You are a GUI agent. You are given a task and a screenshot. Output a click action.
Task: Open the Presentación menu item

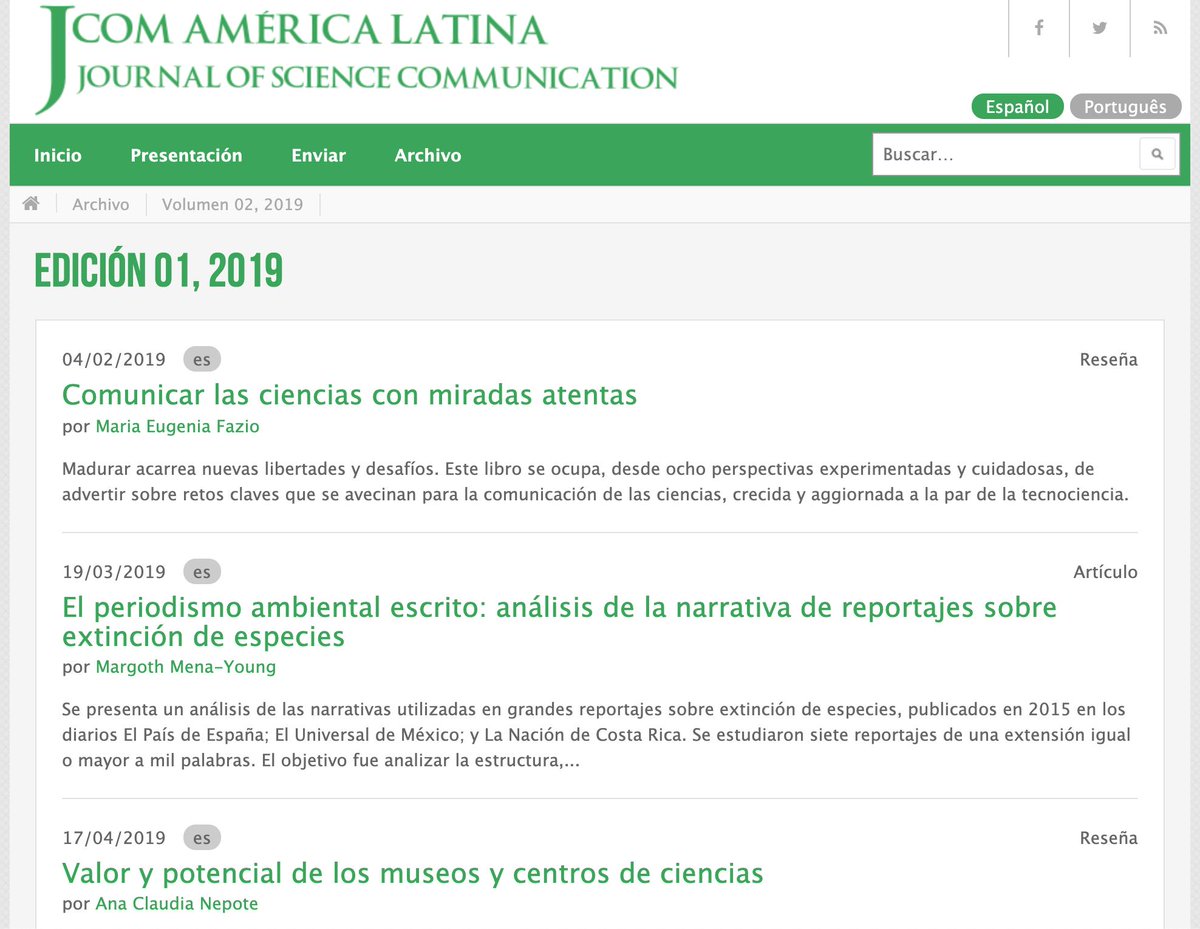(186, 155)
